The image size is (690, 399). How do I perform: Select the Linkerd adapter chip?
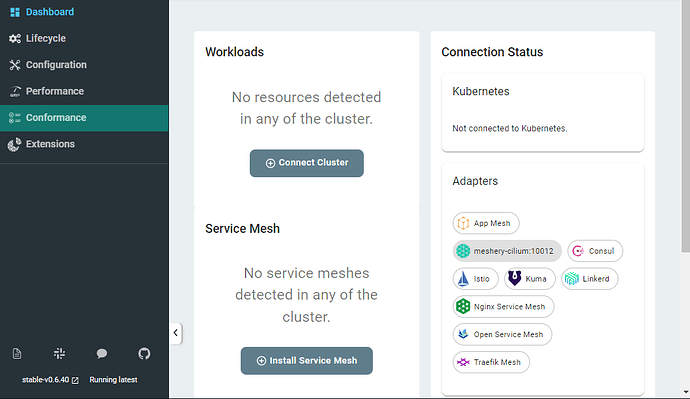[590, 278]
